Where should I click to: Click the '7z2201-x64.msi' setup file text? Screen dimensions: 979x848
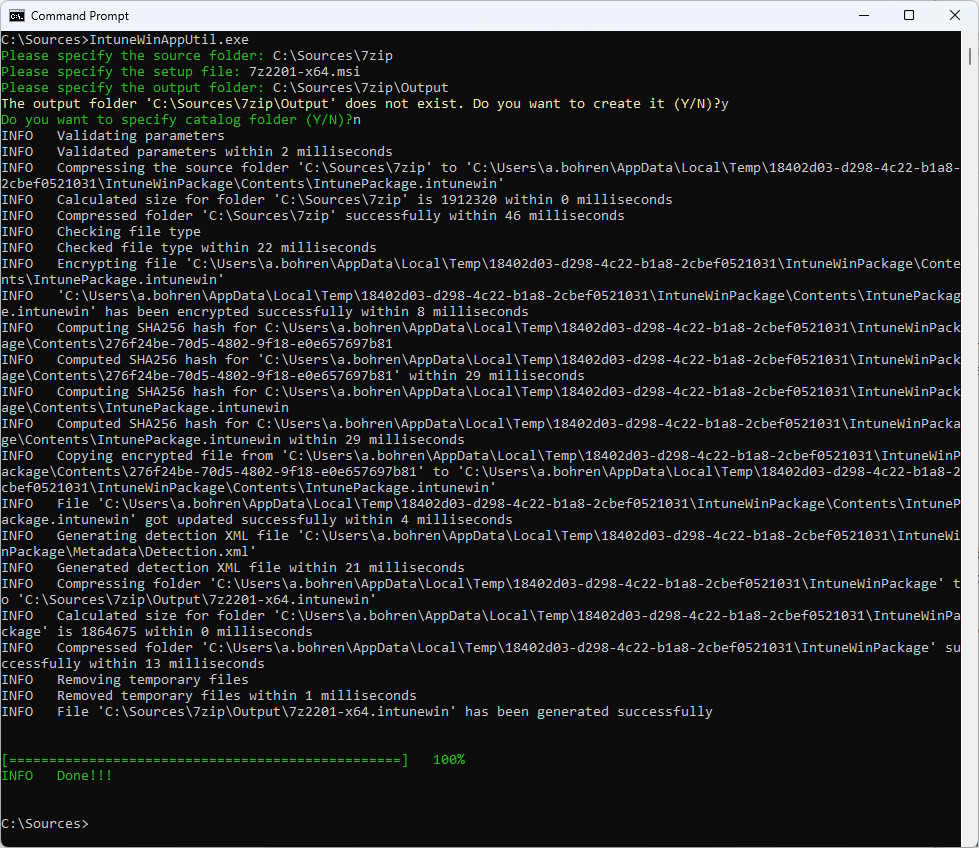pos(305,71)
